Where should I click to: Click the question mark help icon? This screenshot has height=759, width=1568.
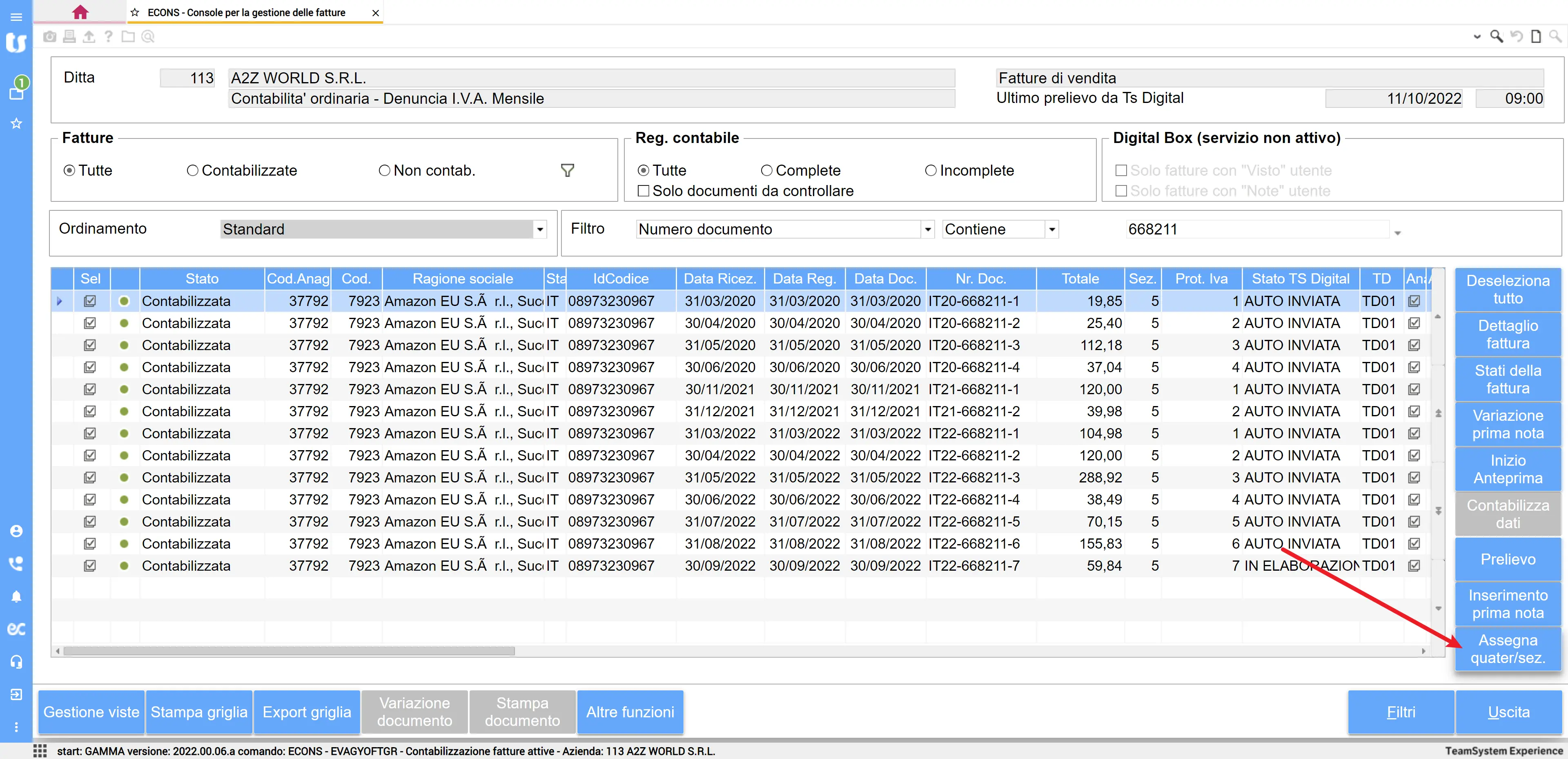click(x=108, y=37)
